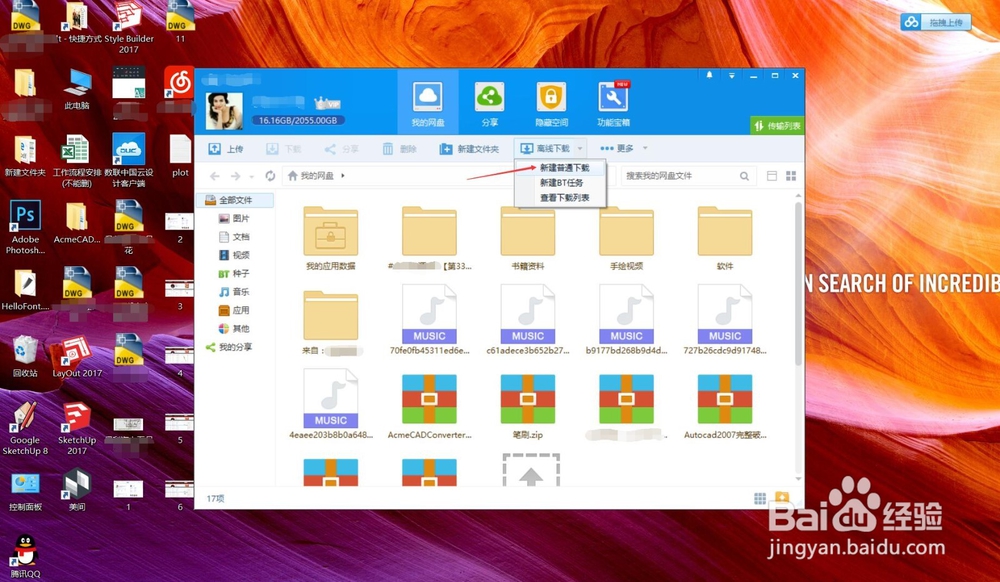
Task: Select the 笔刷.zip archive
Action: (x=527, y=405)
